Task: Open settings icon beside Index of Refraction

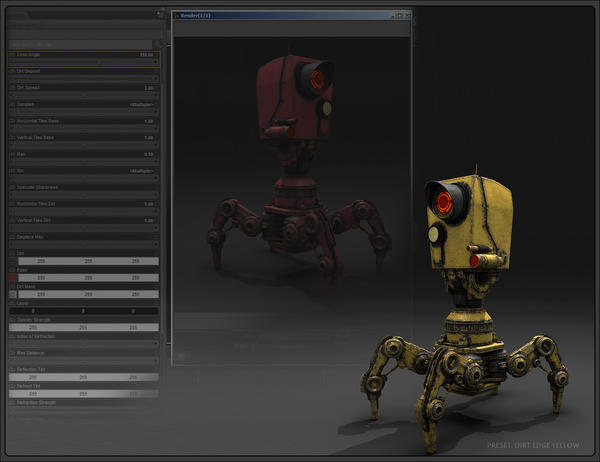Action: click(12, 336)
